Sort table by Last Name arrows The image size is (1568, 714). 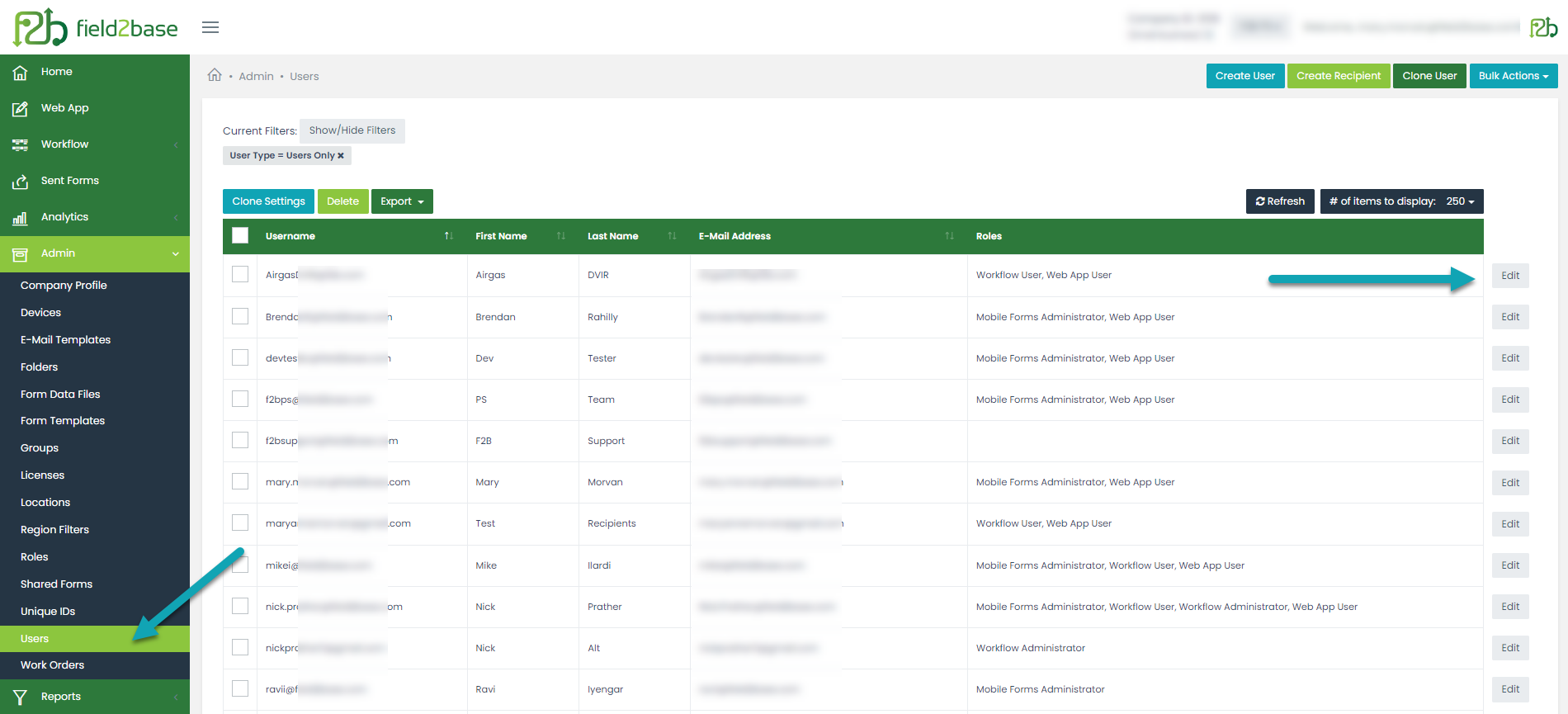coord(672,236)
